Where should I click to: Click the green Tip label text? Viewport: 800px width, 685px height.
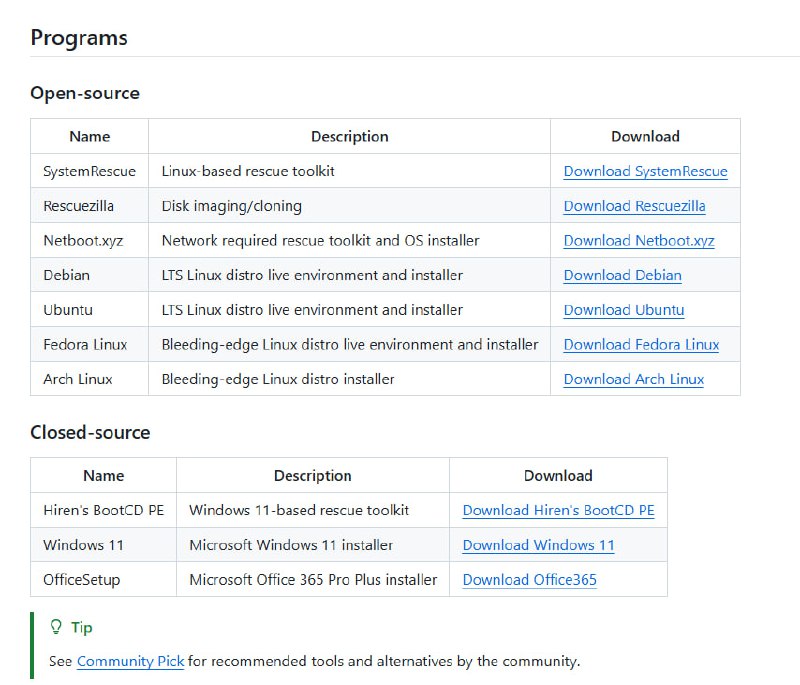tap(82, 628)
